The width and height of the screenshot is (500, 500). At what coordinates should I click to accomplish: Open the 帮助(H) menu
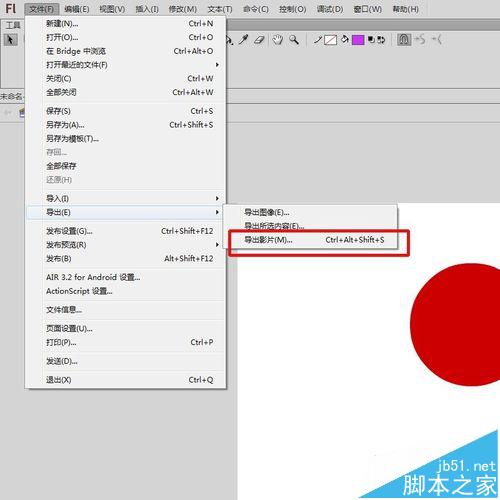[405, 9]
